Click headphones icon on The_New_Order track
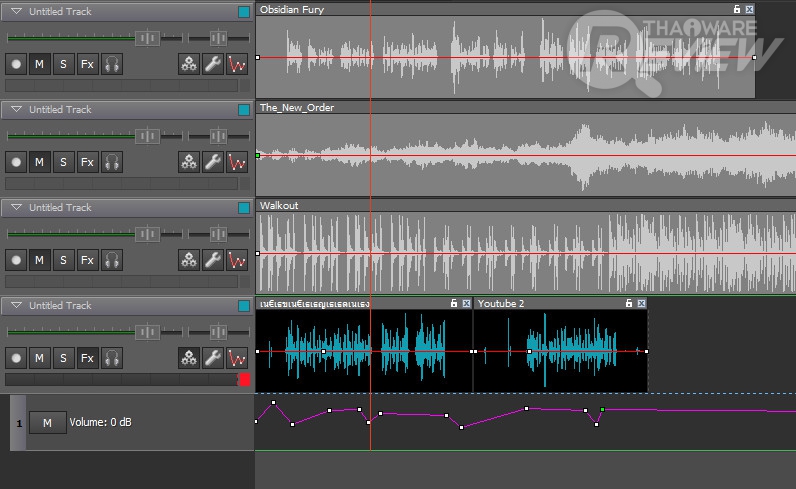The height and width of the screenshot is (489, 796). (x=112, y=162)
